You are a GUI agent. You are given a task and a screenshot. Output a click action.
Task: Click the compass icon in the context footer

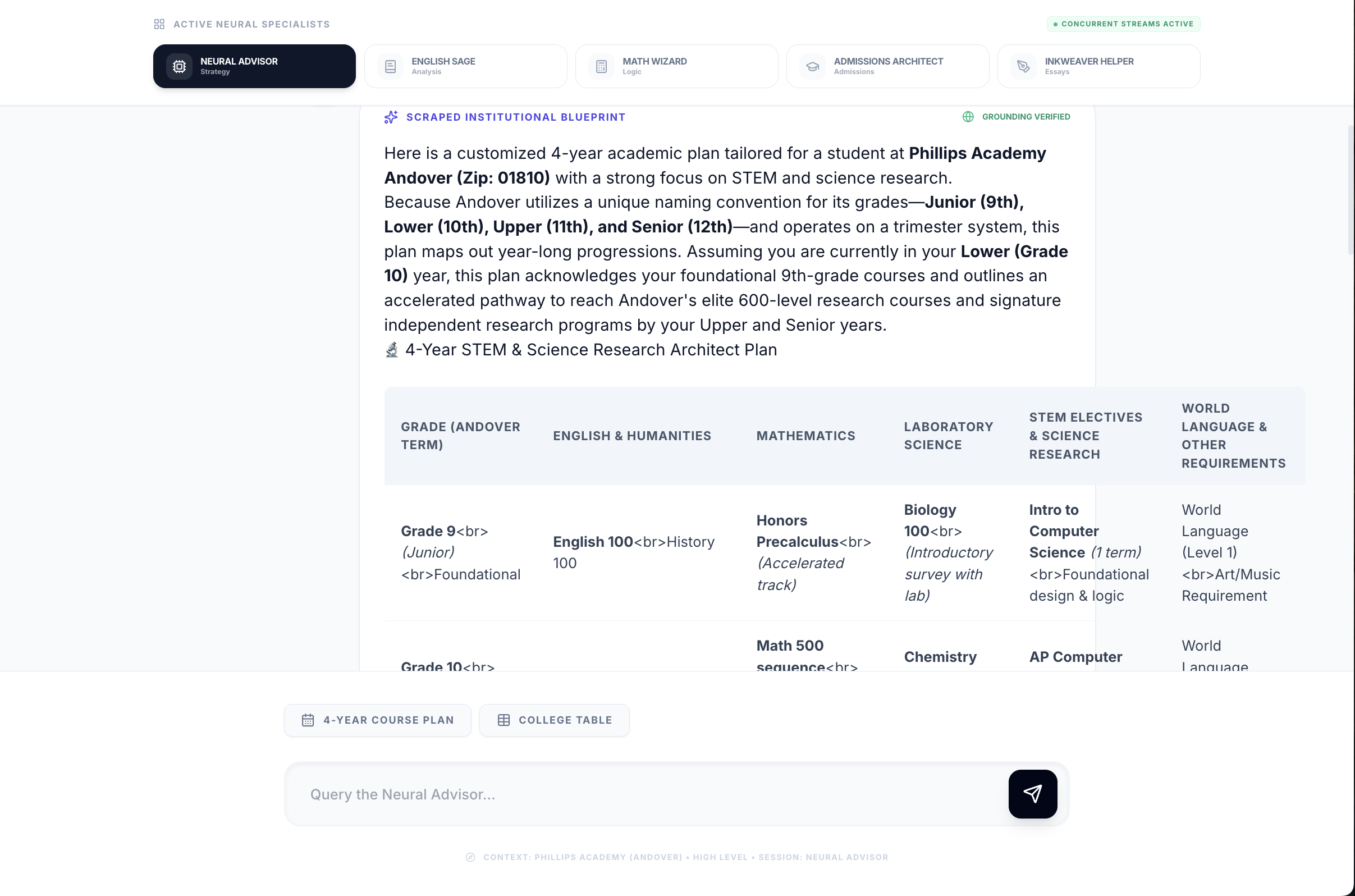(471, 857)
